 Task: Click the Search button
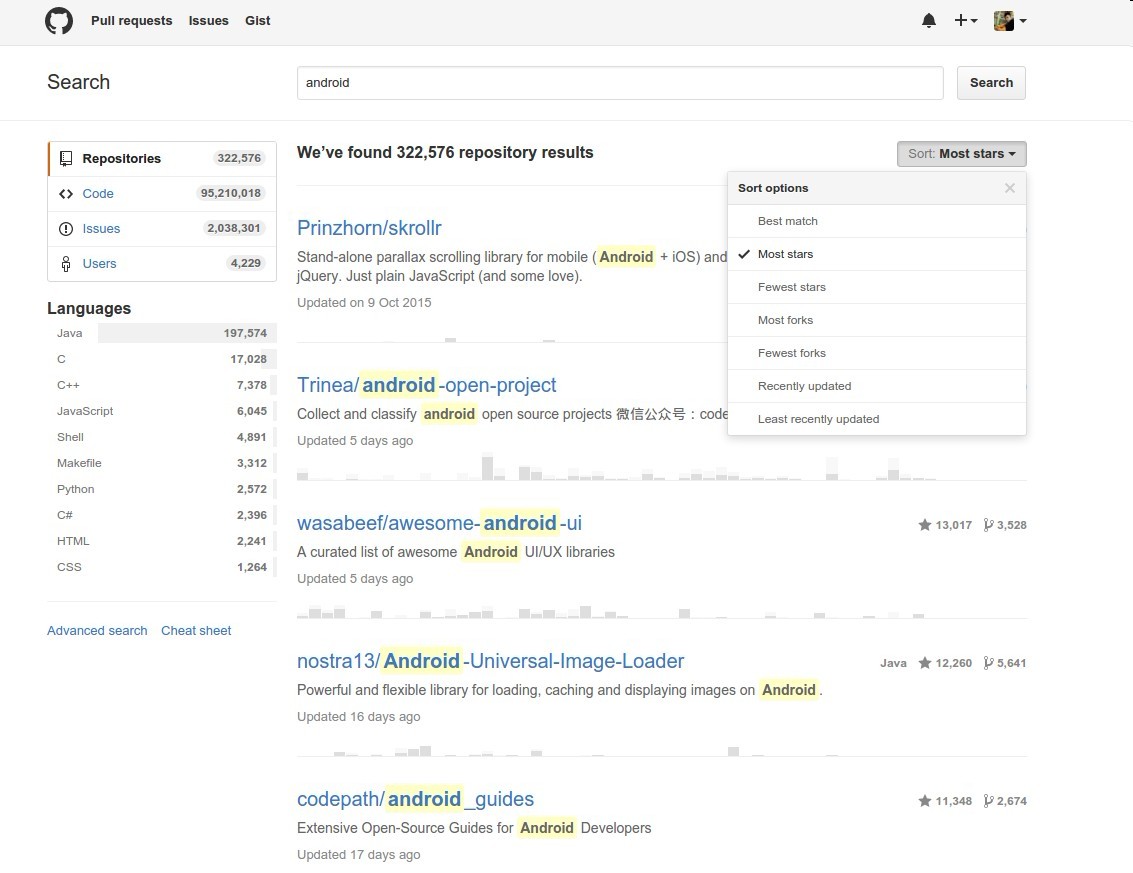click(x=991, y=83)
